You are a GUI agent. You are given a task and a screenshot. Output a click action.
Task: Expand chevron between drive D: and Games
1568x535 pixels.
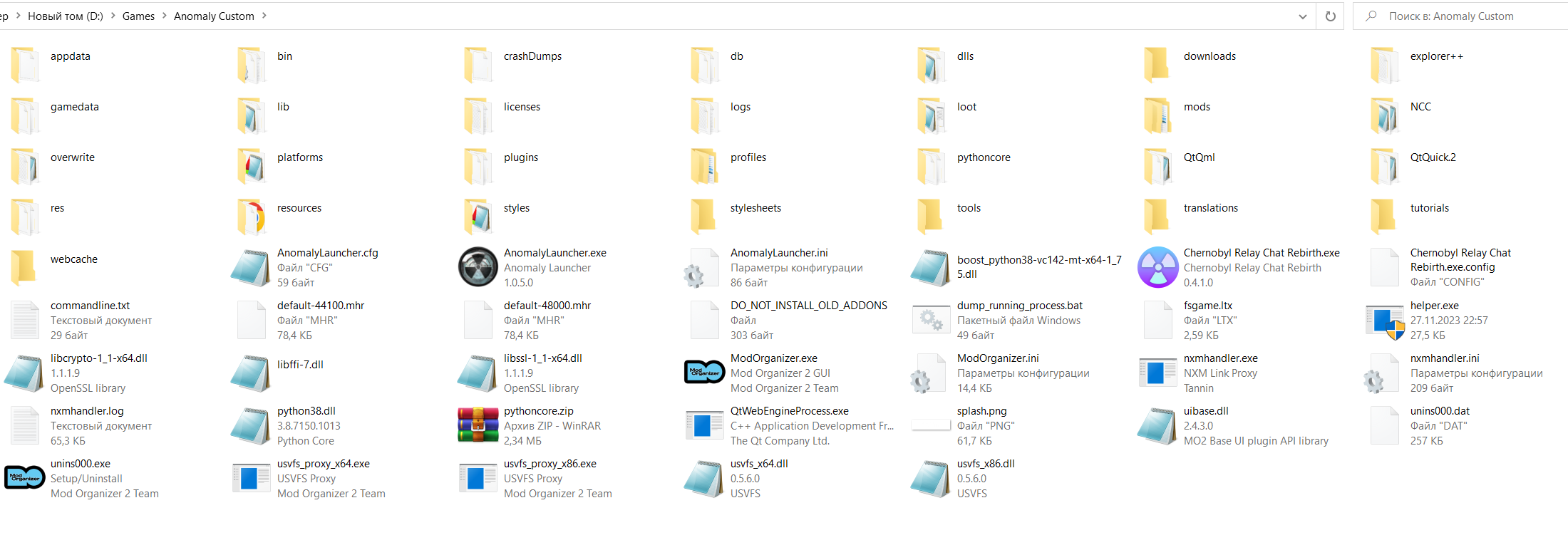(x=113, y=16)
